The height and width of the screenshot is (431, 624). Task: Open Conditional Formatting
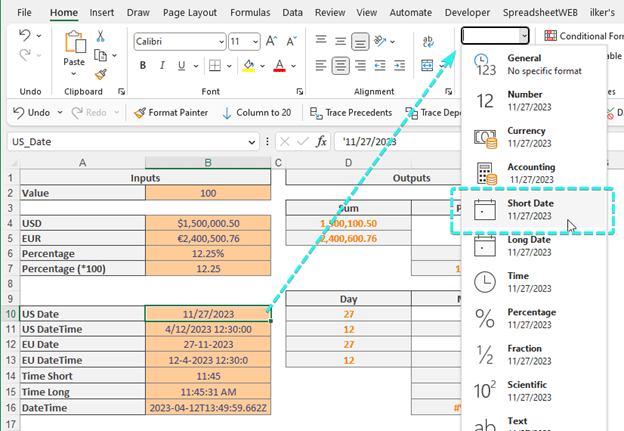pos(584,36)
